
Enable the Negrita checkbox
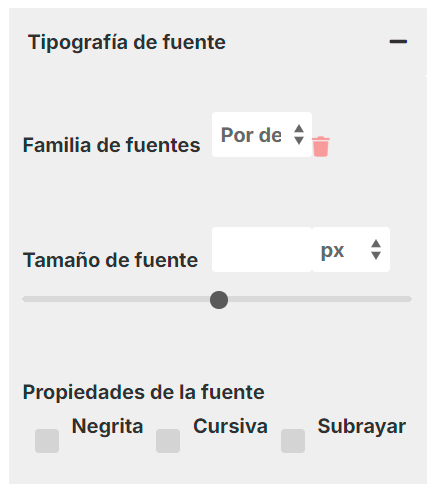[x=47, y=441]
